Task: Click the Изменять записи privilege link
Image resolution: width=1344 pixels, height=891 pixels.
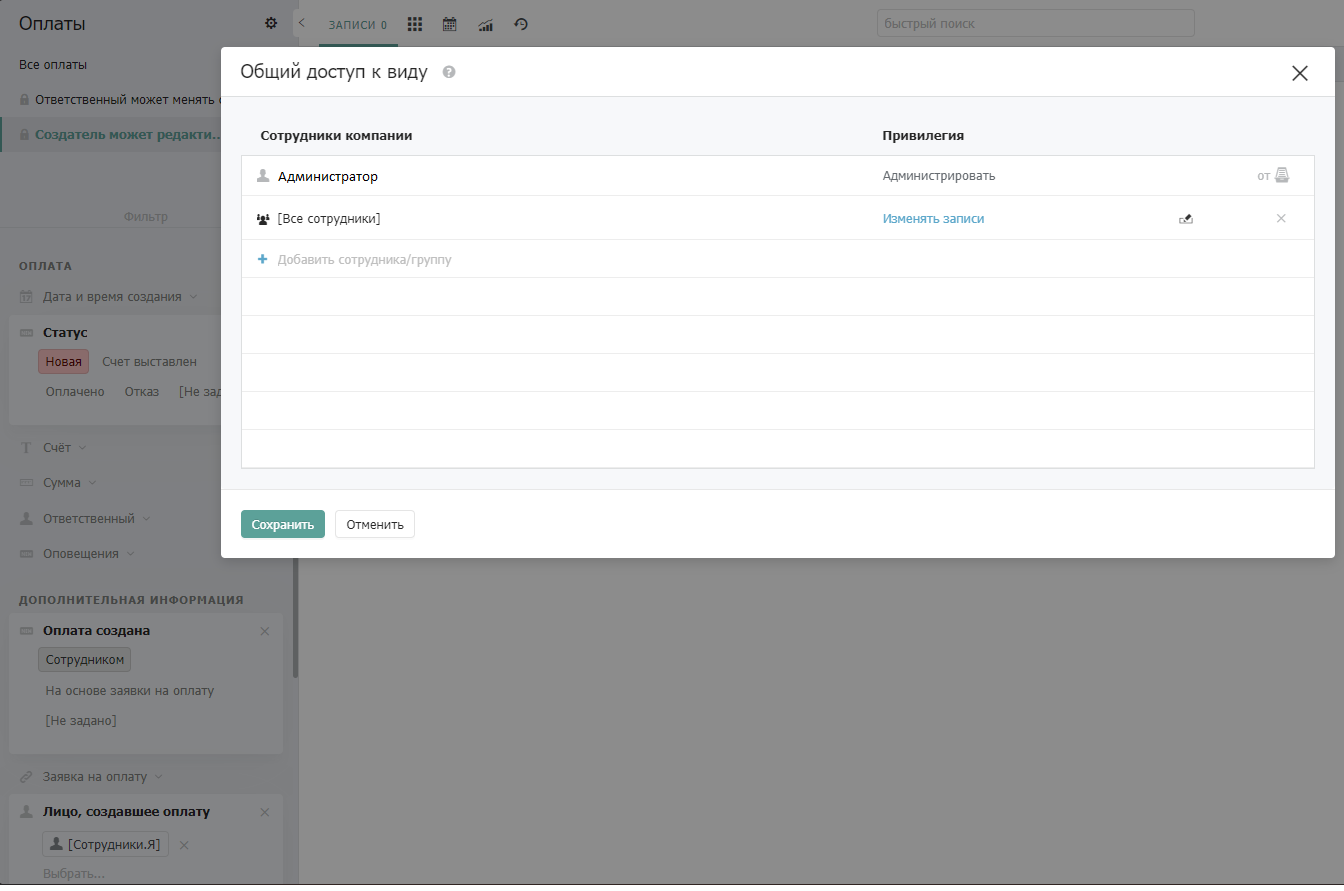Action: pos(933,218)
